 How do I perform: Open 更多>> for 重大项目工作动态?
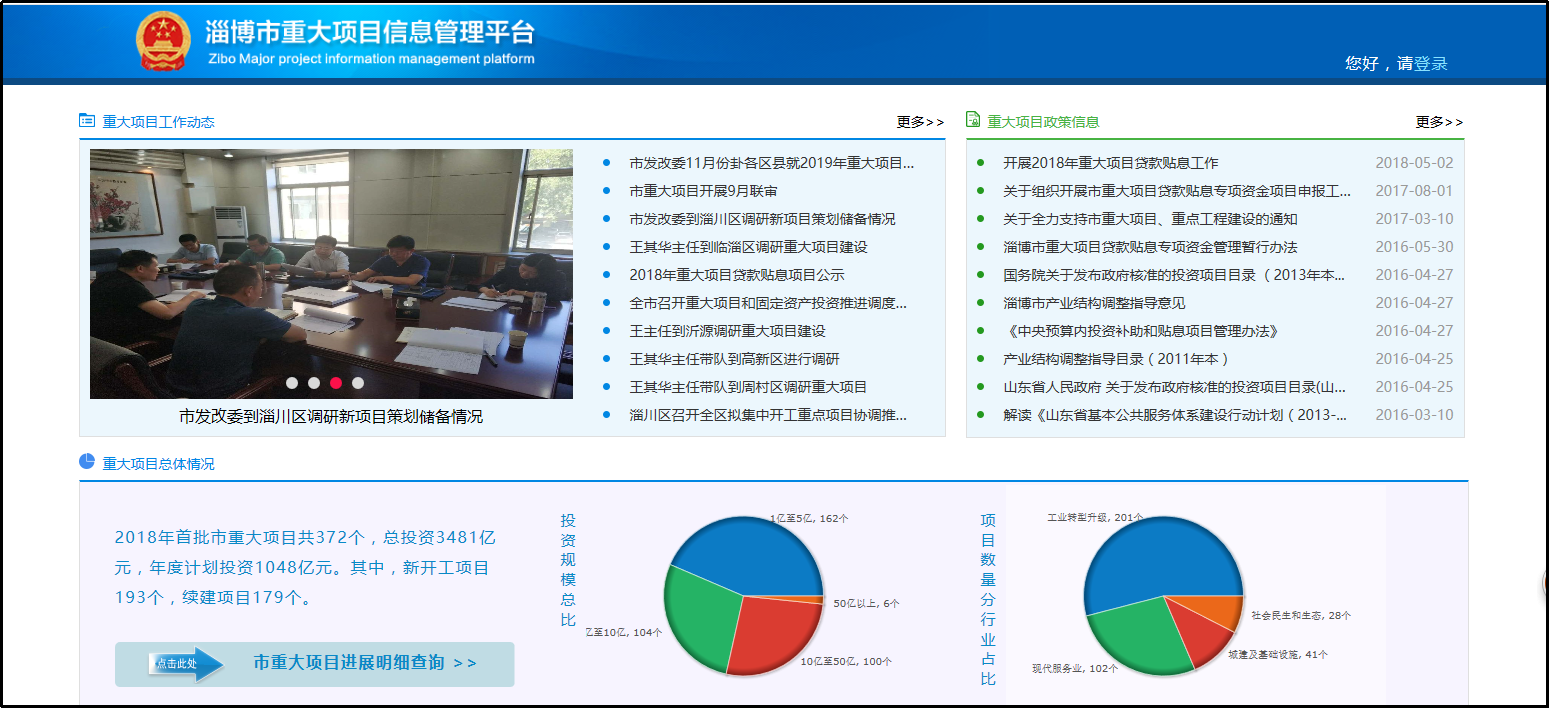920,122
